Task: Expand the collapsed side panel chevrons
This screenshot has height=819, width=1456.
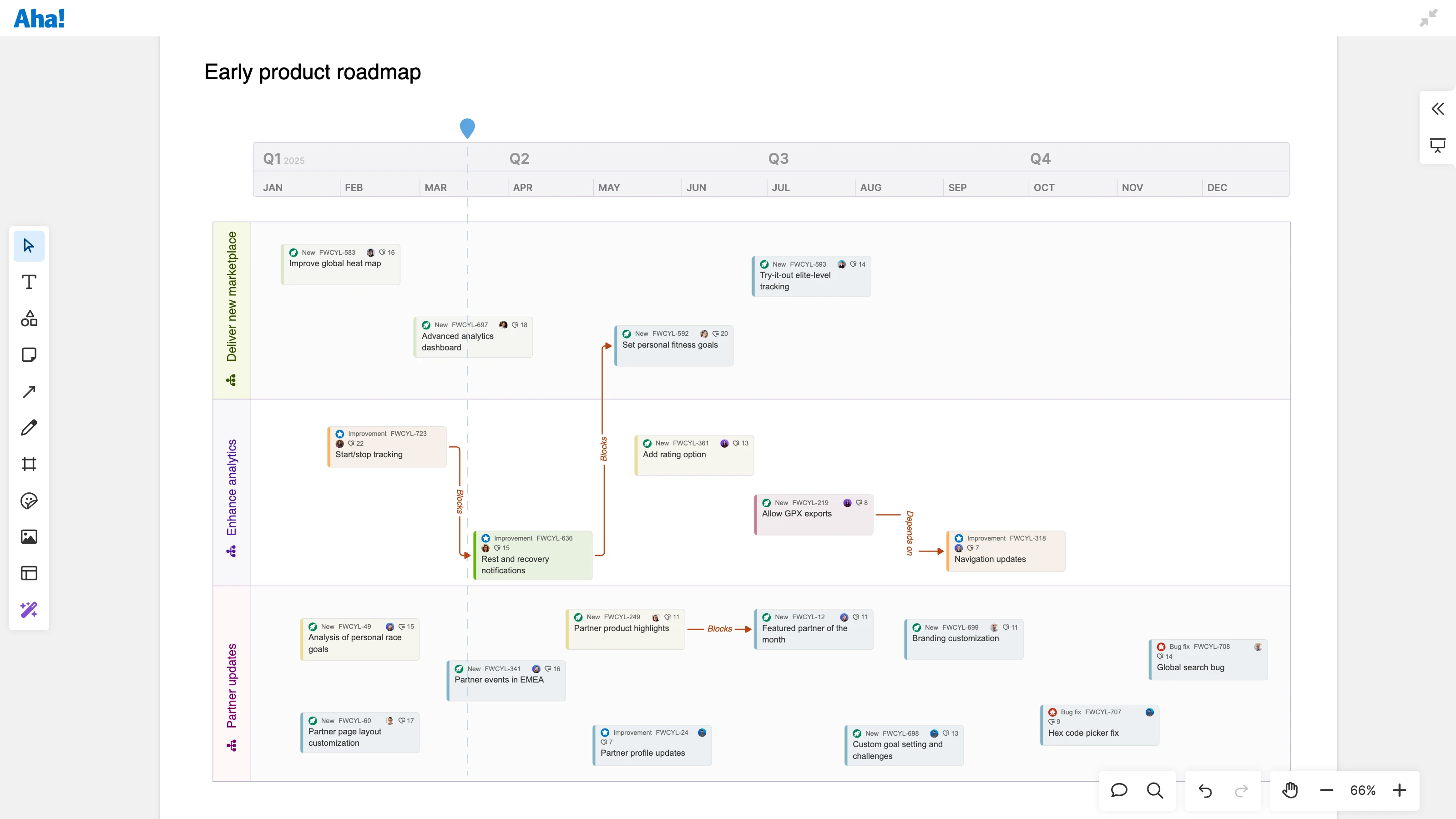Action: pyautogui.click(x=1437, y=109)
